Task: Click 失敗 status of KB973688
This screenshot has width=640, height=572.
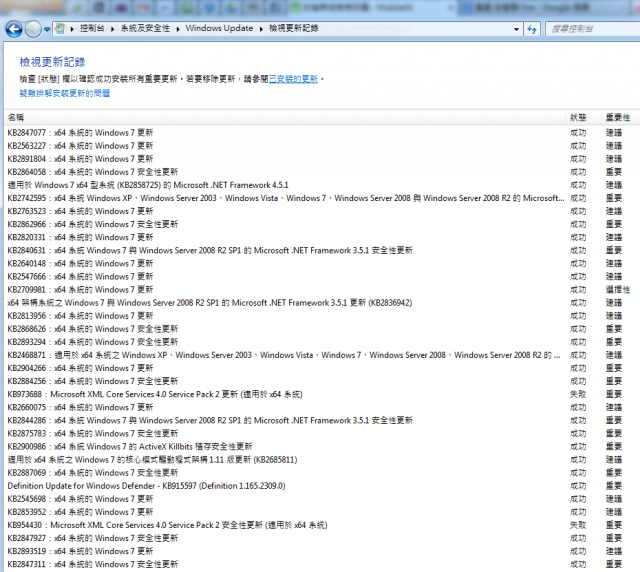Action: pyautogui.click(x=578, y=394)
